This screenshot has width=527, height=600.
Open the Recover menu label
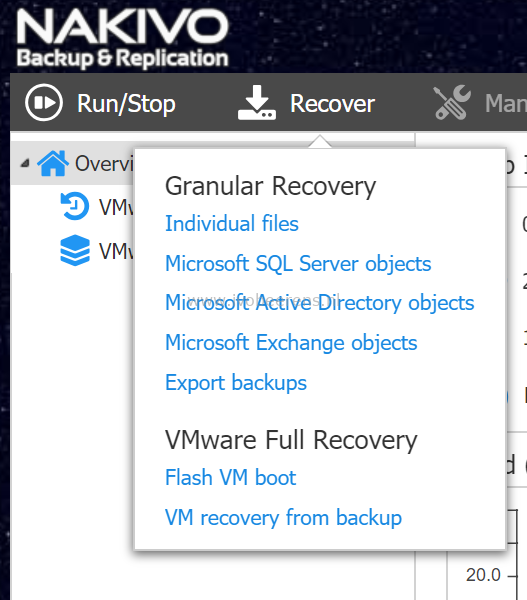pyautogui.click(x=332, y=103)
